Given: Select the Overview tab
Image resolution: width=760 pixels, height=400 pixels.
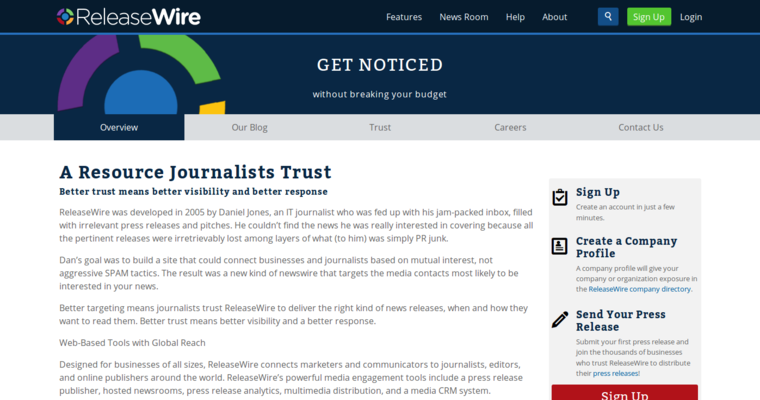Looking at the screenshot, I should click(119, 128).
